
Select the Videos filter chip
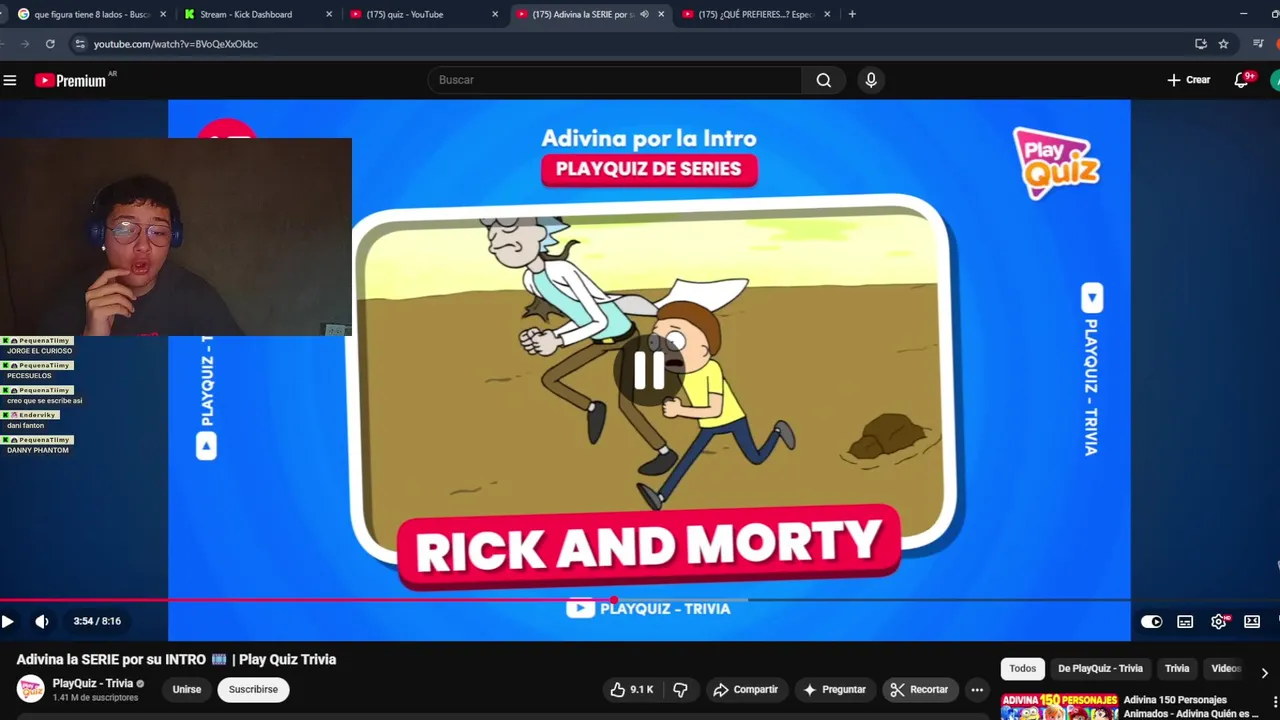tap(1226, 668)
